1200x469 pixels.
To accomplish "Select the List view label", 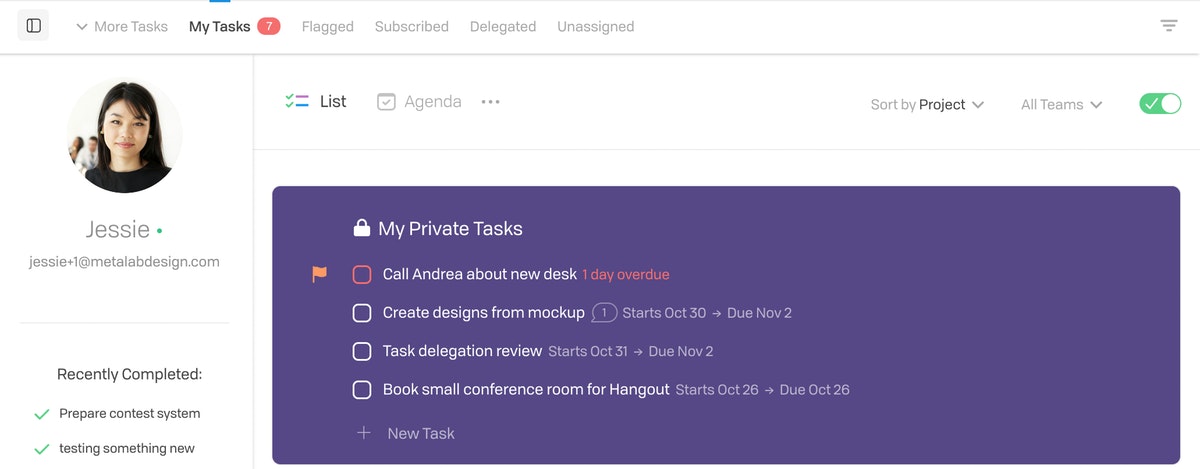I will (333, 101).
